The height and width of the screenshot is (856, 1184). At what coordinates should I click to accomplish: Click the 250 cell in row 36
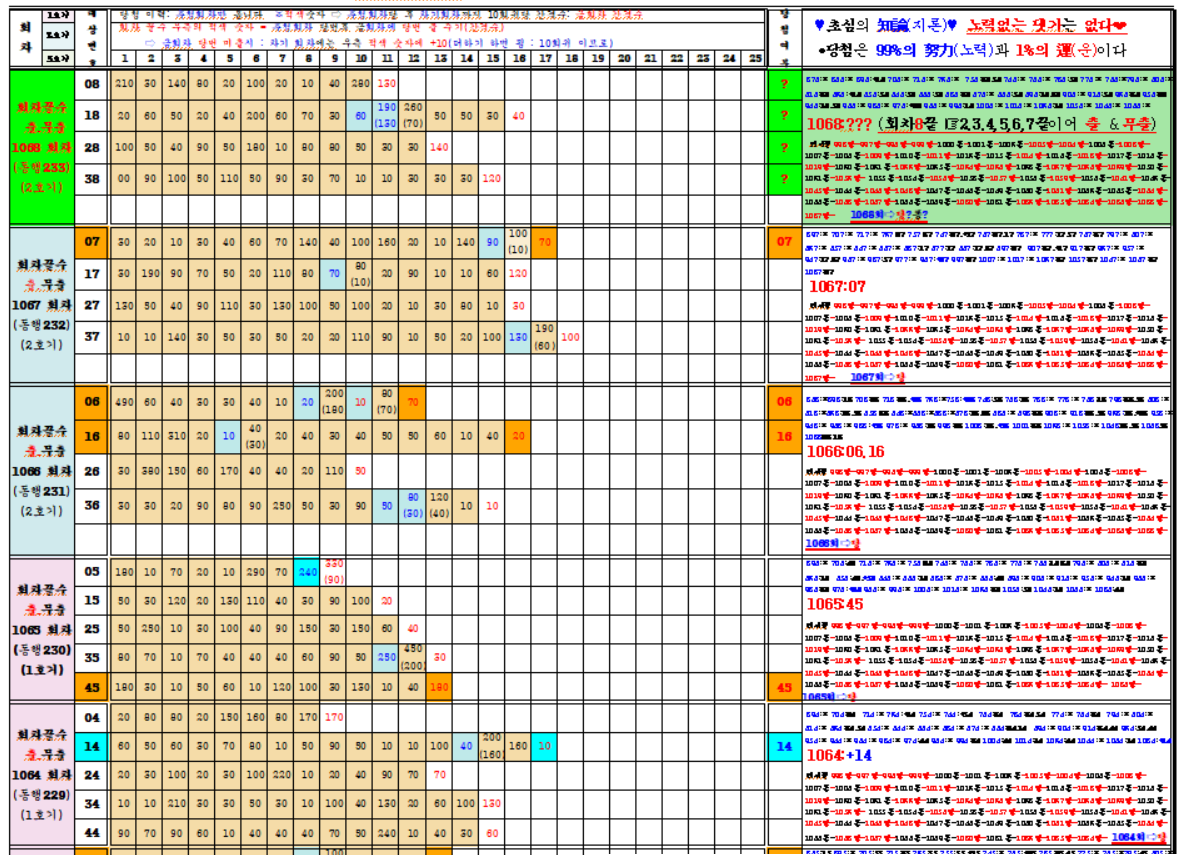pos(282,505)
